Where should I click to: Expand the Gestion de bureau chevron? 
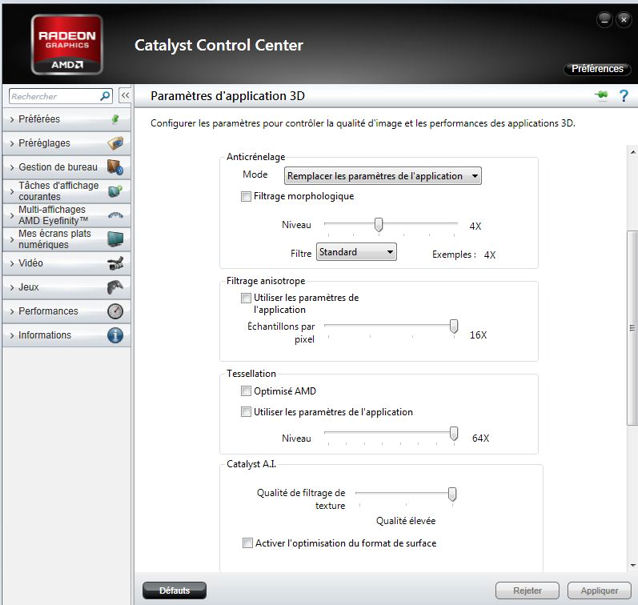tap(12, 167)
